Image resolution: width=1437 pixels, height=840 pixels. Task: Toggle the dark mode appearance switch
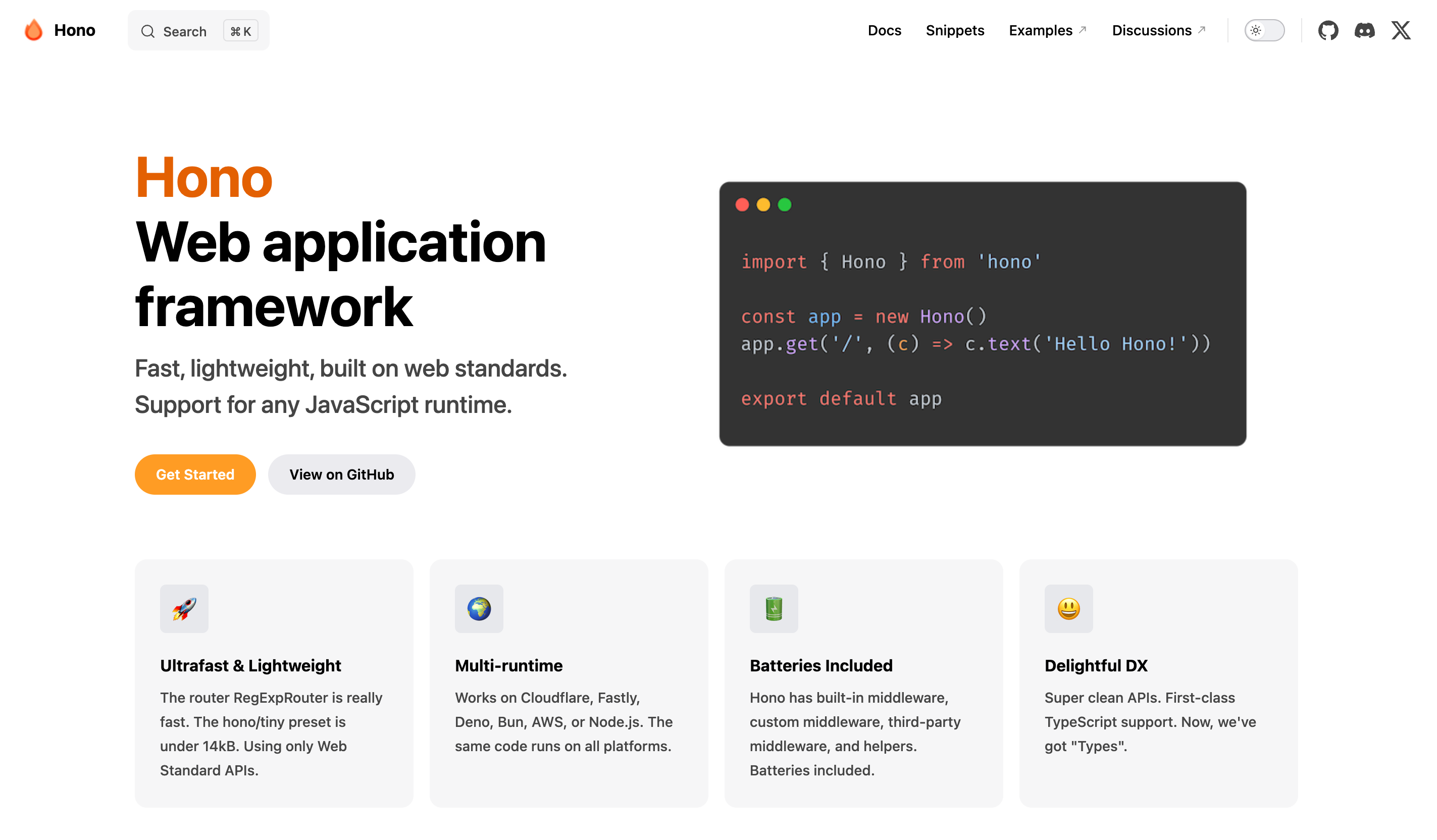coord(1264,30)
